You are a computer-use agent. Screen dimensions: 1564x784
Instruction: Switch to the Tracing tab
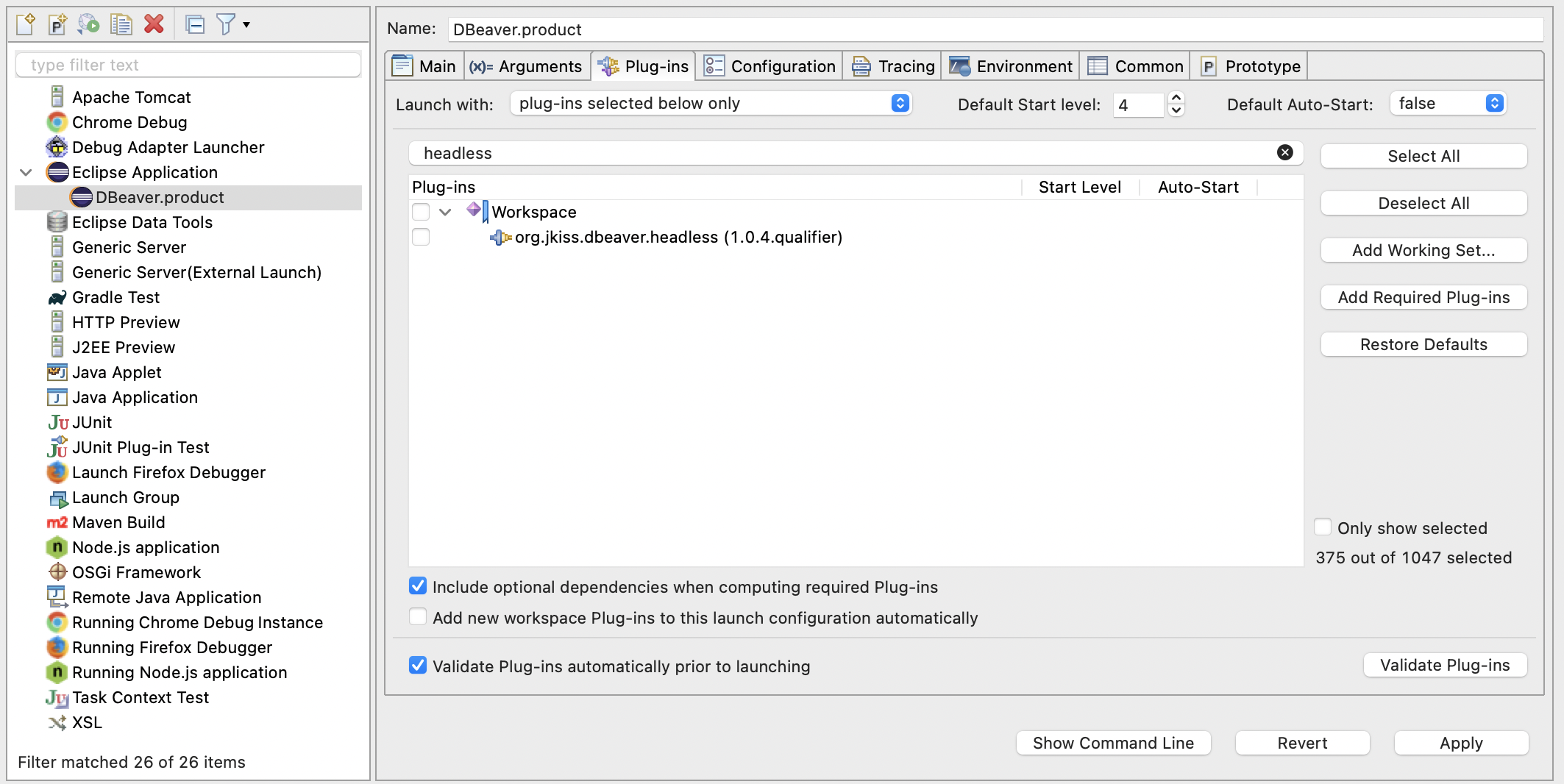click(893, 66)
